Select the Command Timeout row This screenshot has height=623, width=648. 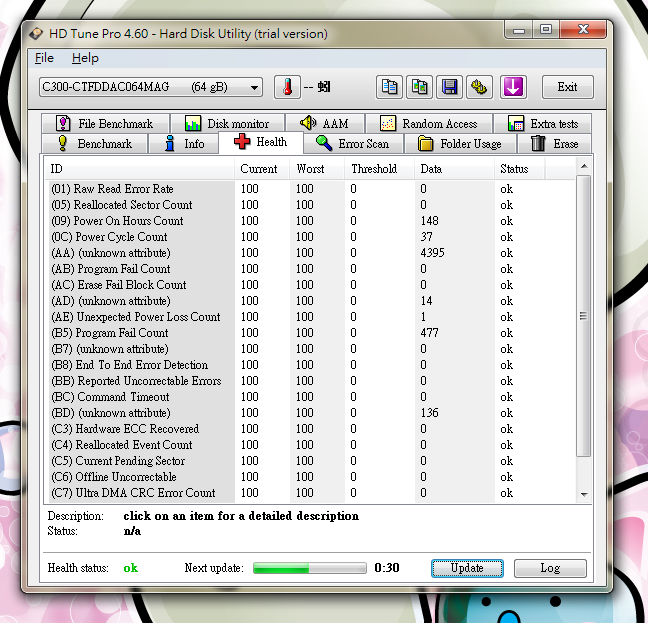coord(310,397)
